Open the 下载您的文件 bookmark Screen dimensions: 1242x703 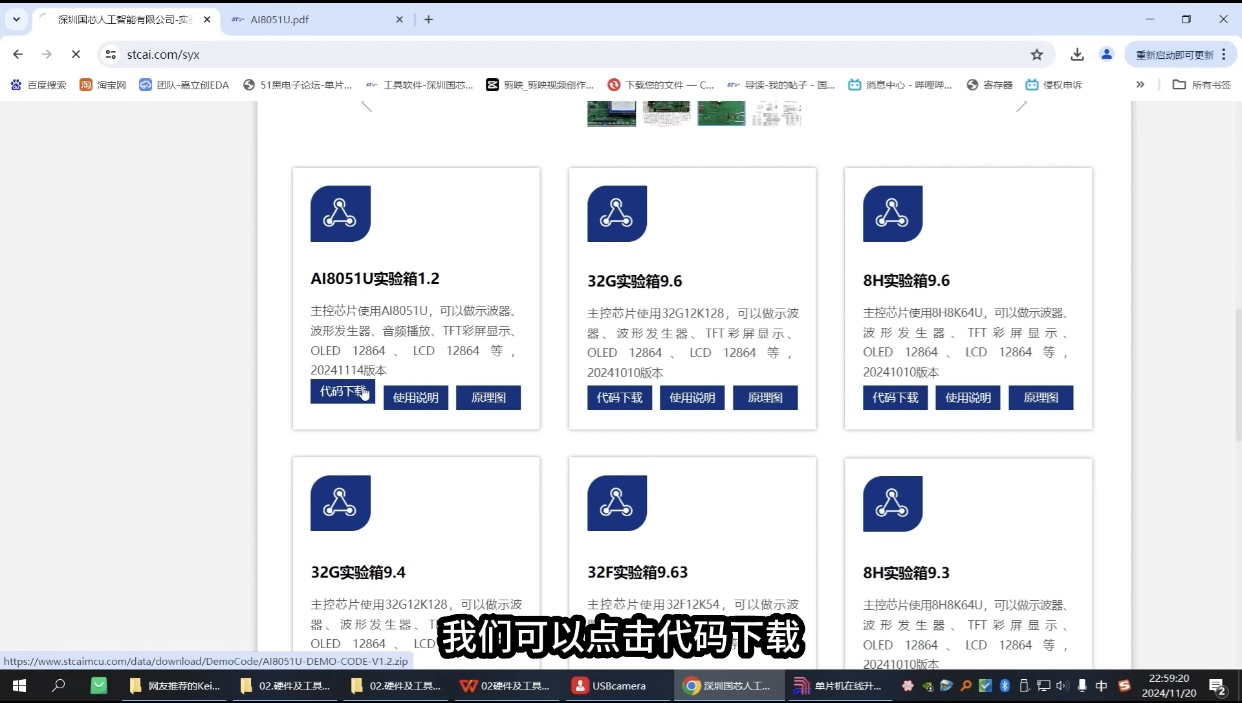click(x=661, y=85)
